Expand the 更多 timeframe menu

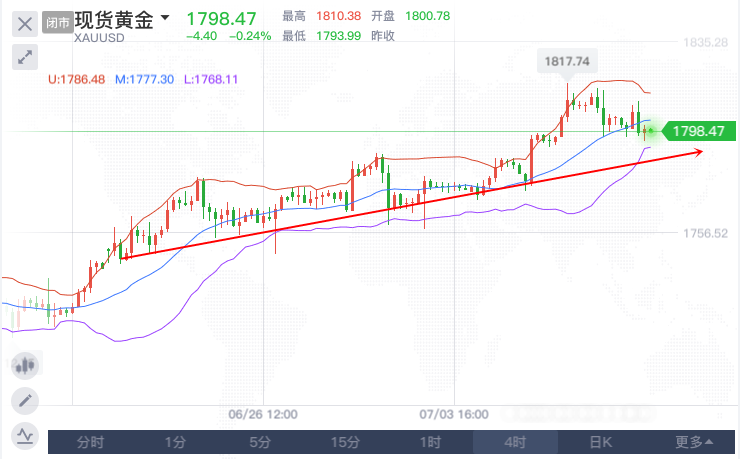[x=694, y=442]
